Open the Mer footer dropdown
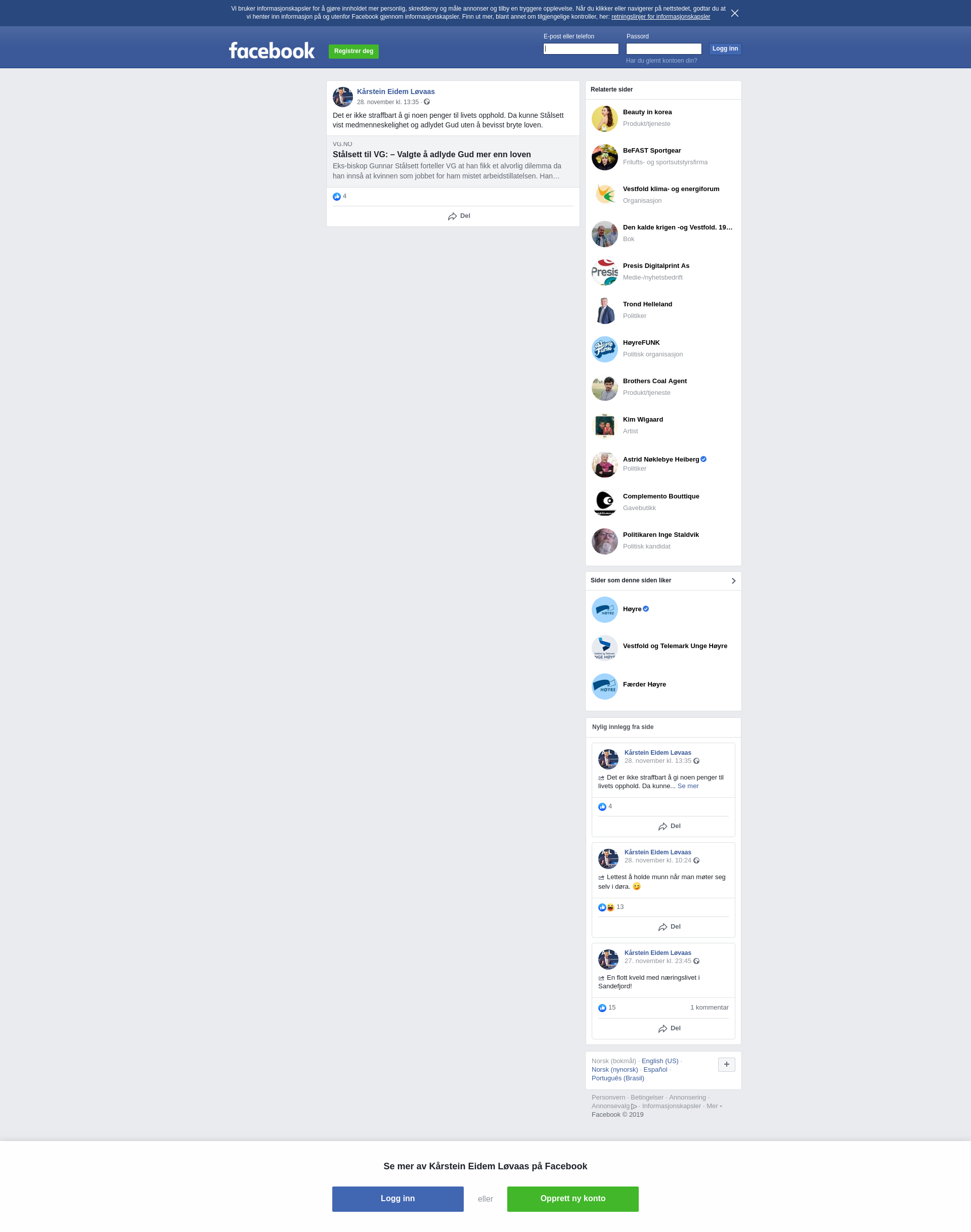The image size is (971, 1232). (x=714, y=1106)
